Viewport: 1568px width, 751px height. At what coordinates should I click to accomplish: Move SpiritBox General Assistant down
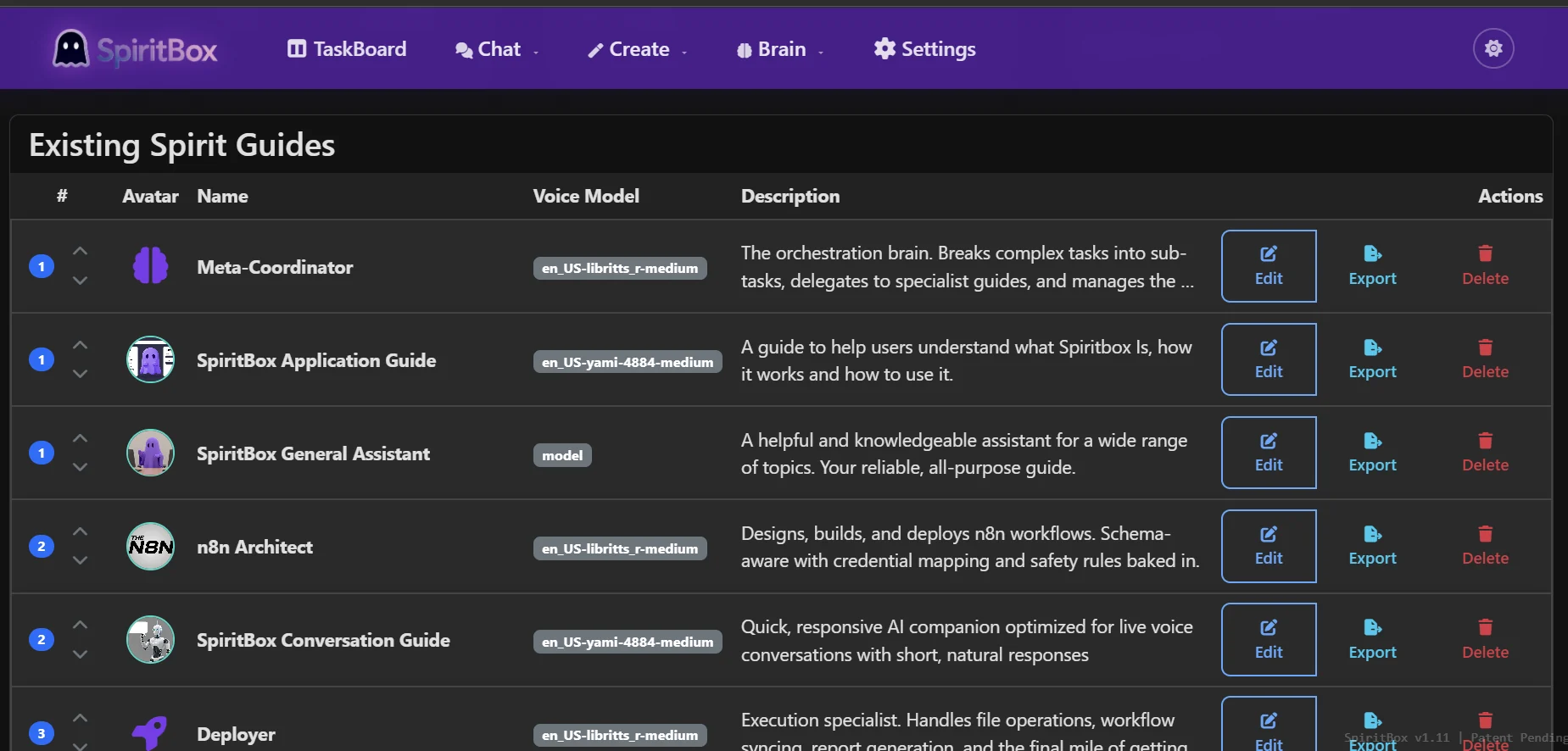pyautogui.click(x=80, y=467)
